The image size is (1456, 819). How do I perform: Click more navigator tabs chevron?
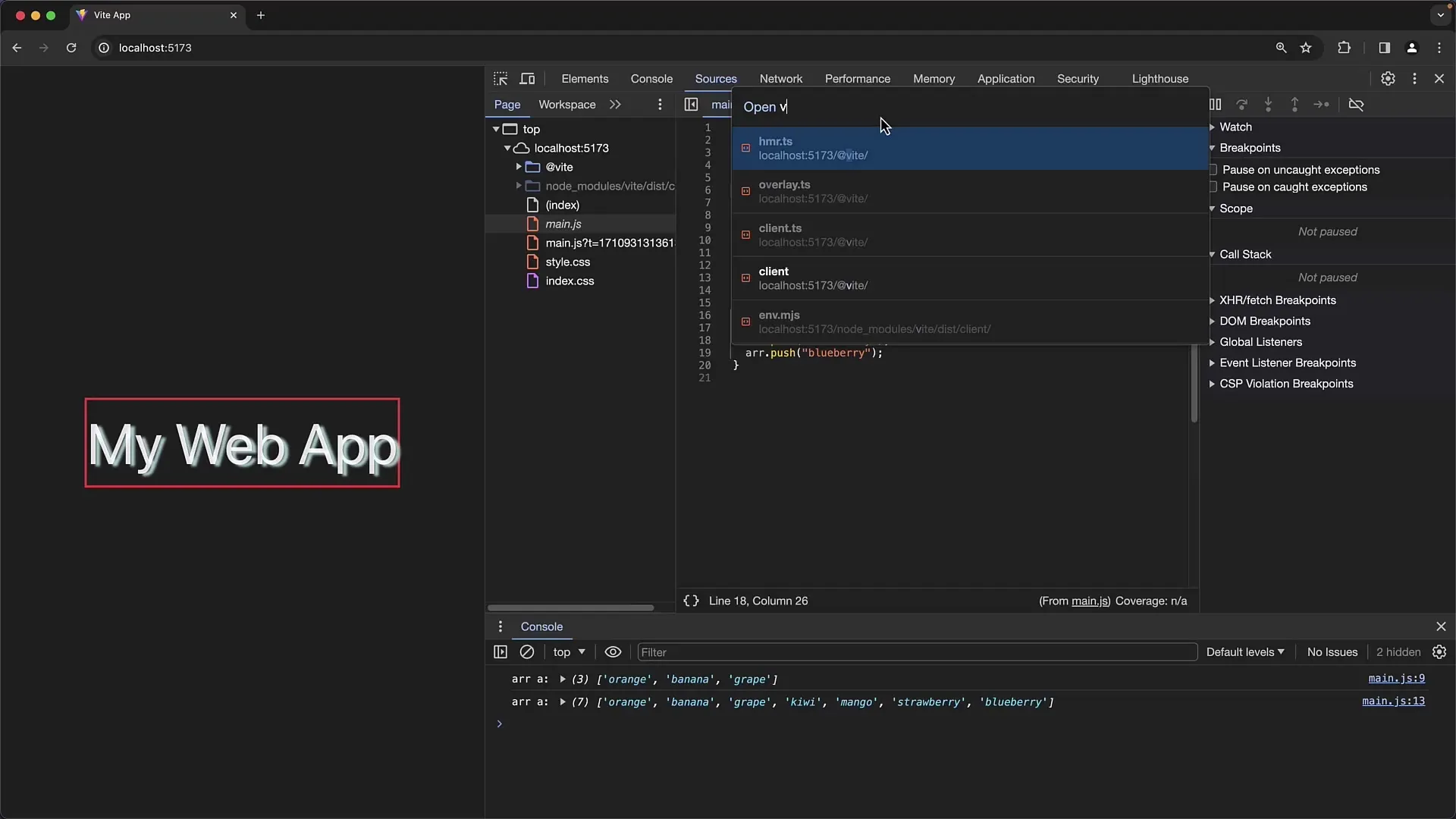[615, 105]
